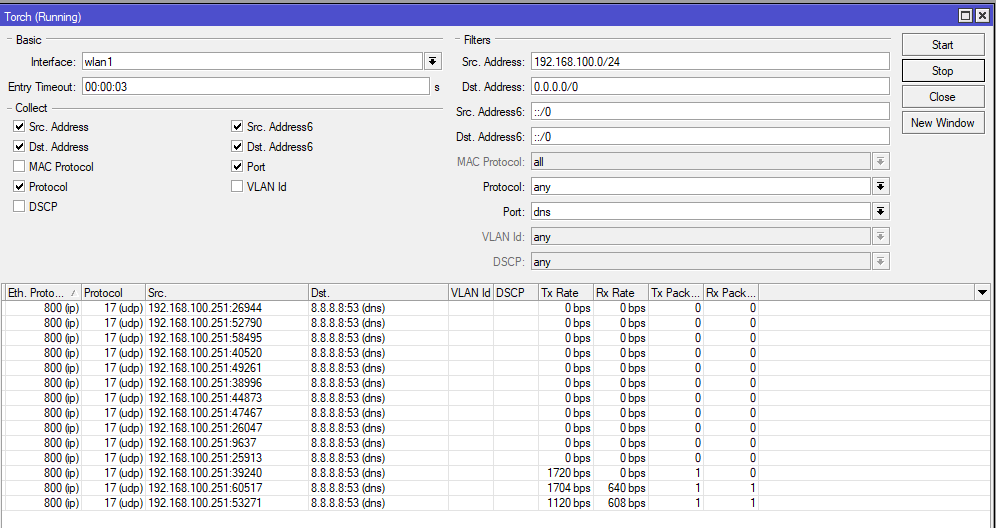Click the VLAN Id filter dropdown arrow
996x528 pixels.
point(880,236)
